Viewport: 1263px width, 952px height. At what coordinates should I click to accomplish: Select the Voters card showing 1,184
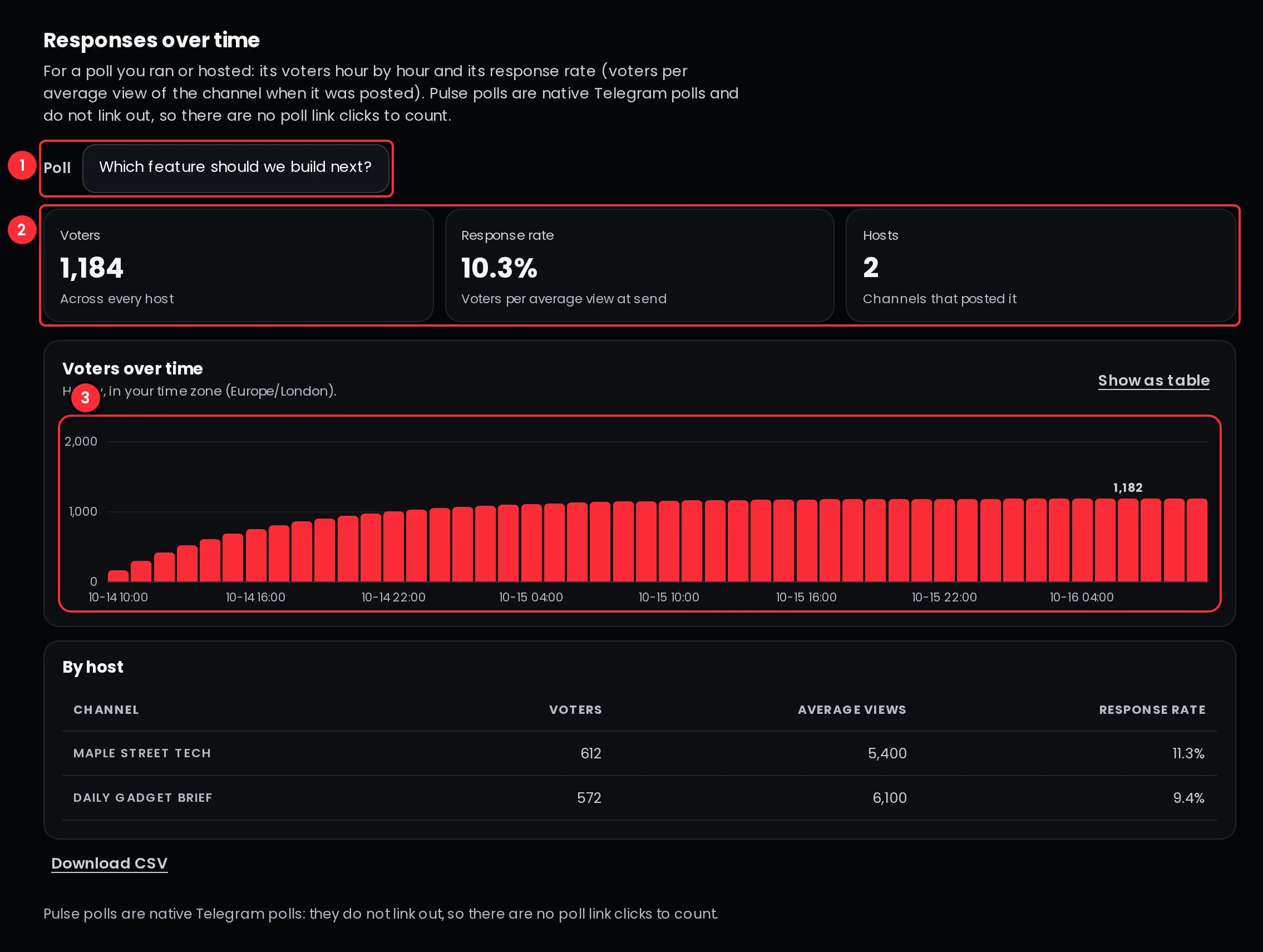(x=239, y=265)
